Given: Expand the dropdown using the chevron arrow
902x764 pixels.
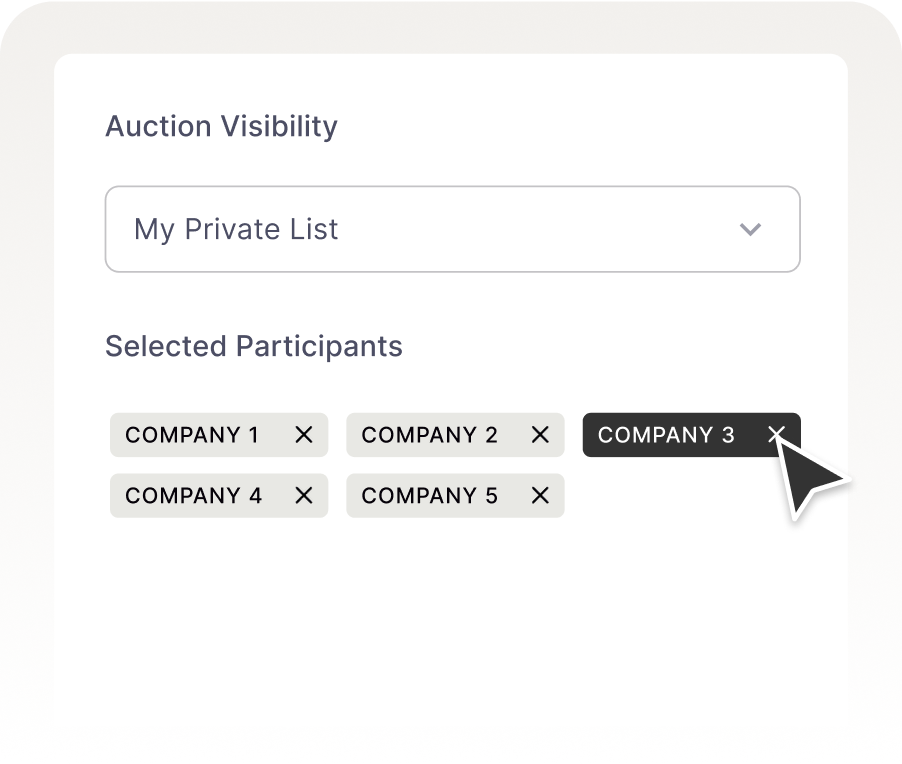Looking at the screenshot, I should [x=750, y=229].
